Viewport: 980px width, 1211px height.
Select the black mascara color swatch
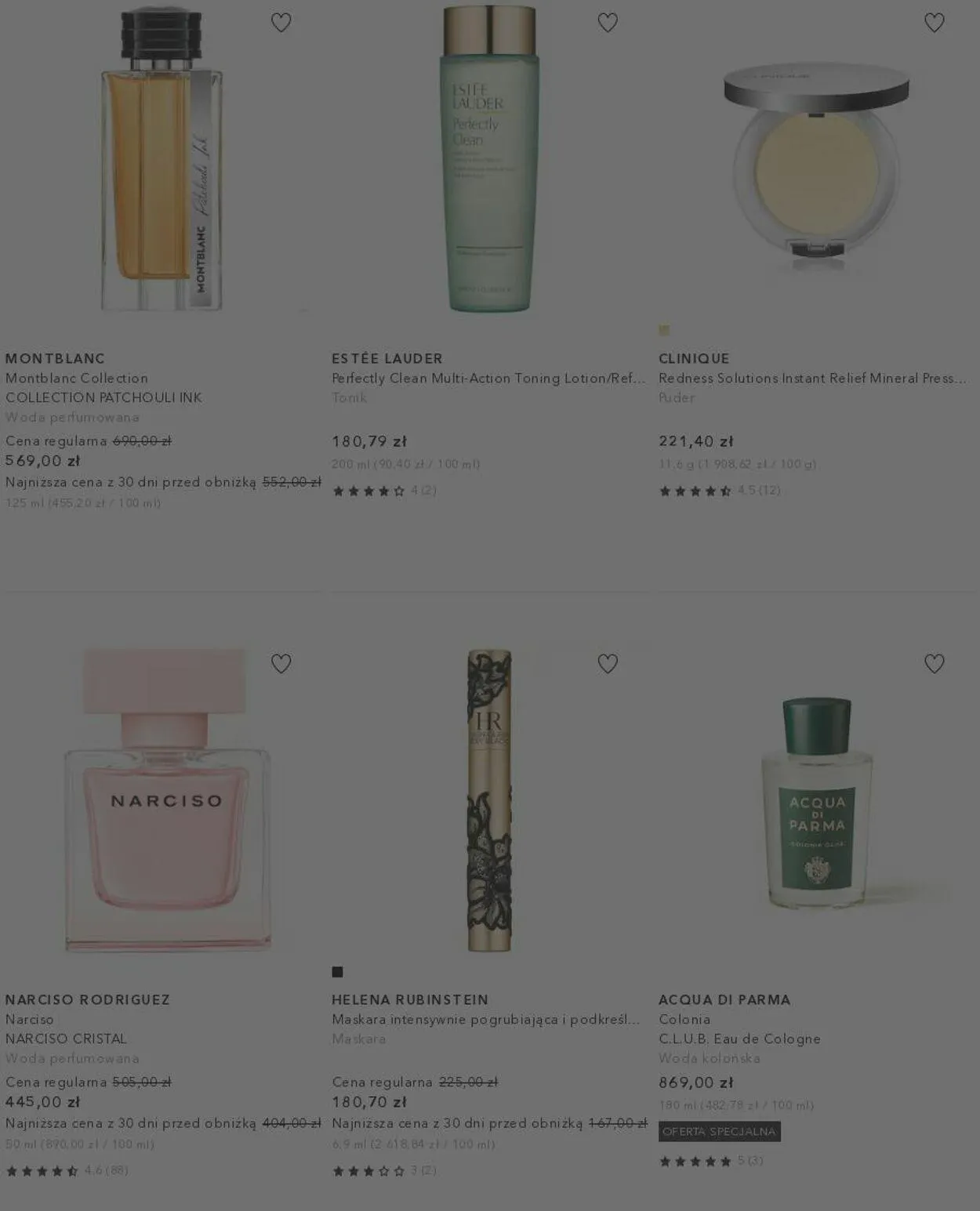pos(337,972)
